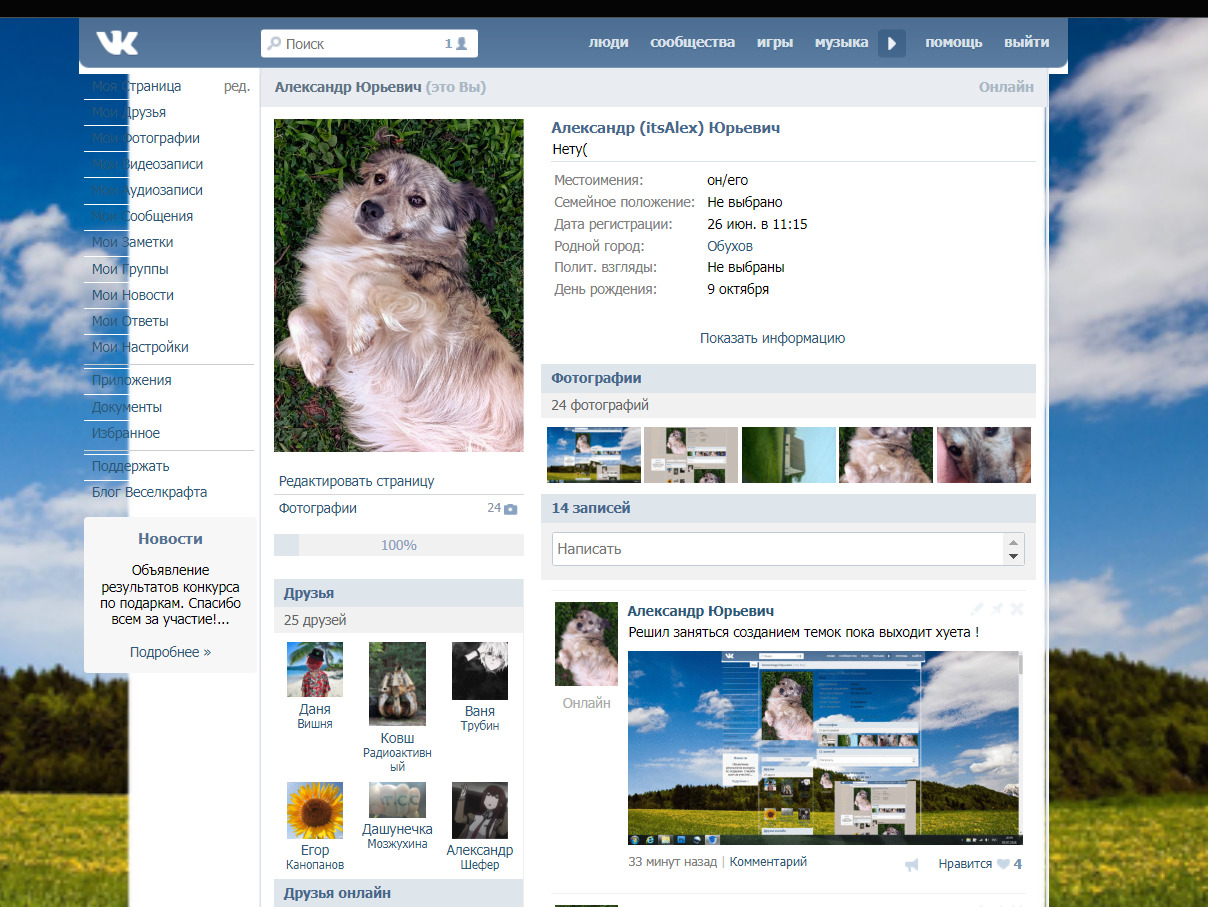Click Показать информацию link
Viewport: 1208px width, 907px height.
(772, 338)
